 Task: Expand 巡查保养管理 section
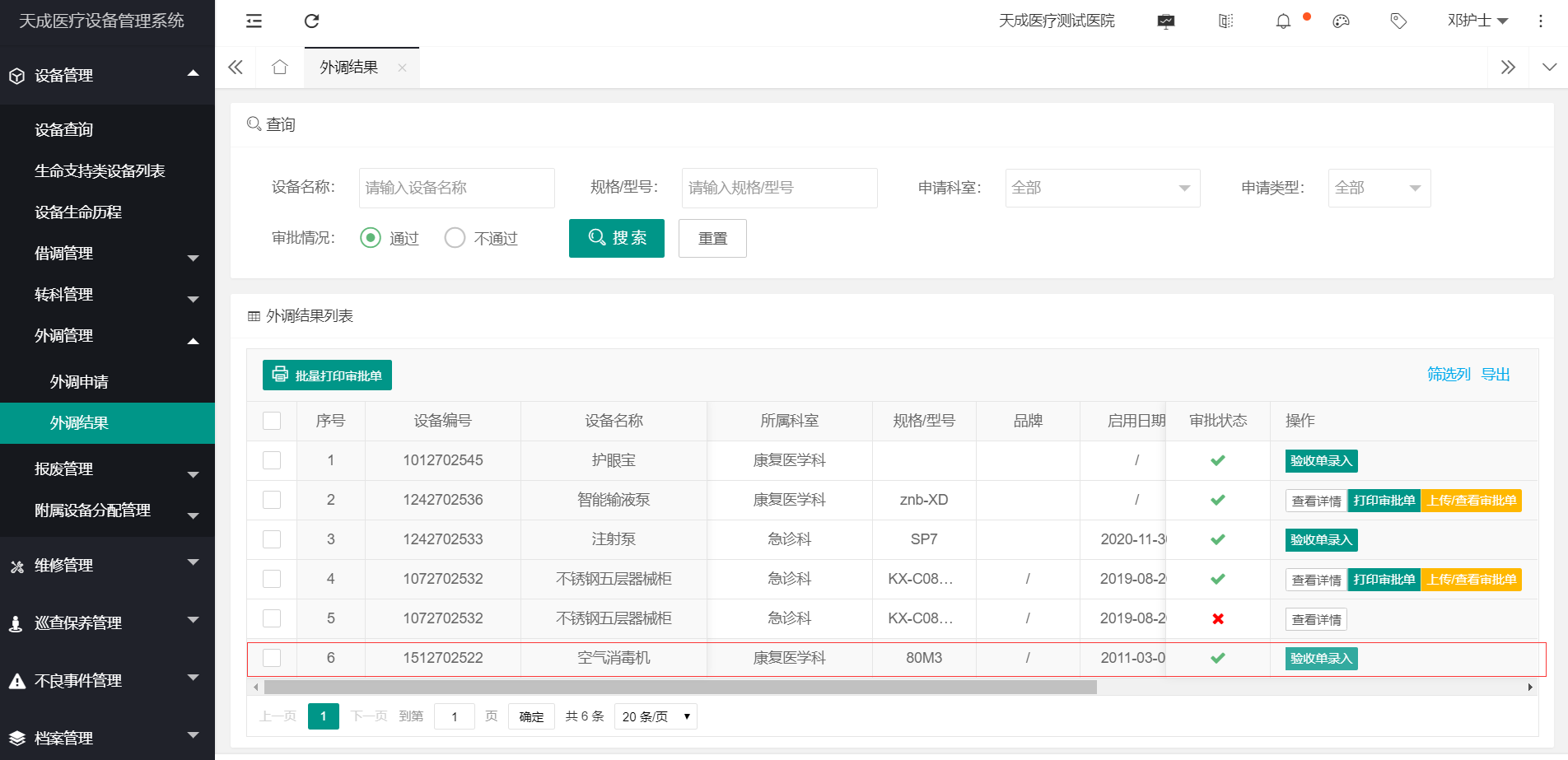pyautogui.click(x=107, y=623)
